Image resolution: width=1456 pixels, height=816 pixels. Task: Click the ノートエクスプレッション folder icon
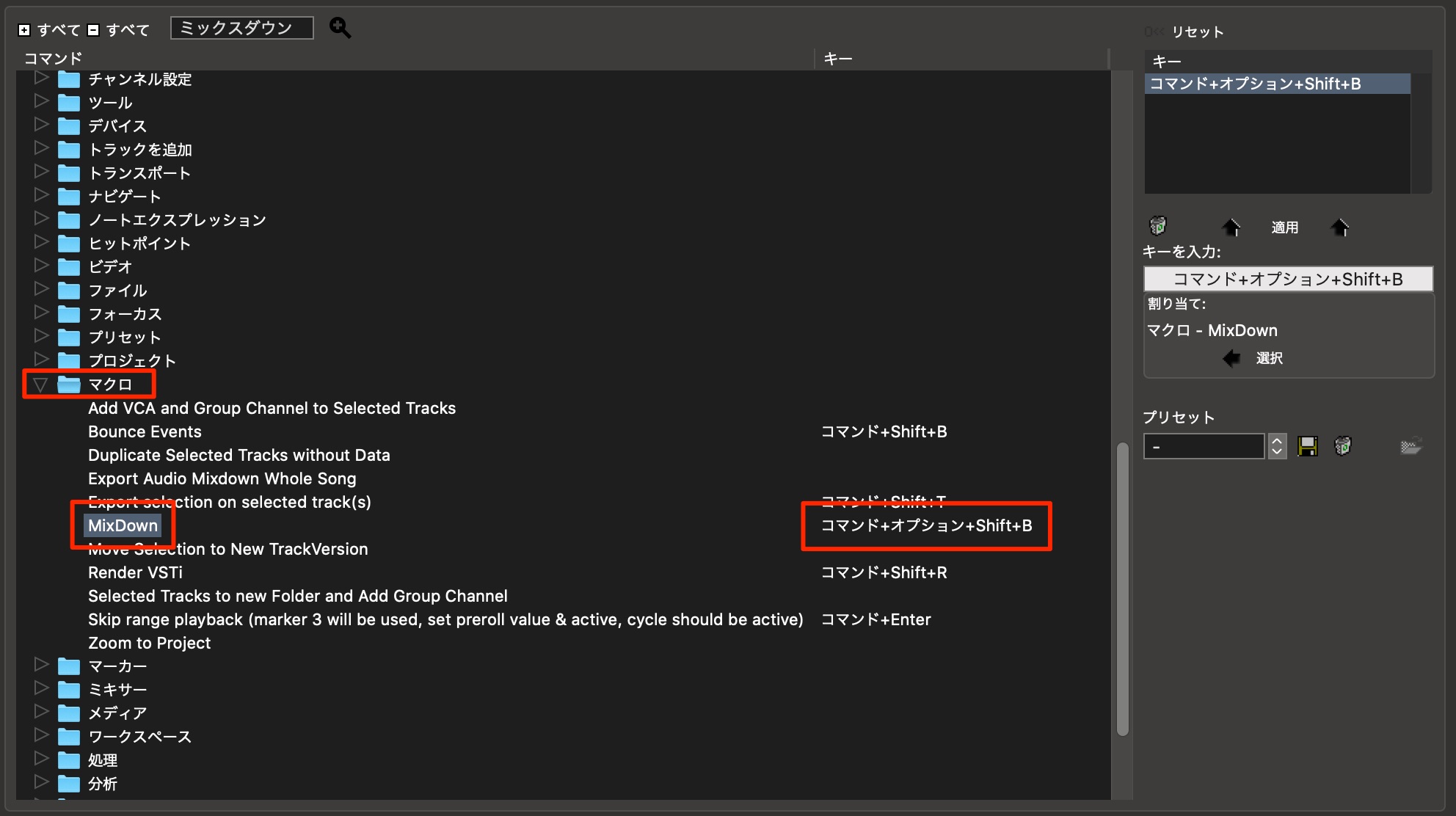pyautogui.click(x=69, y=220)
